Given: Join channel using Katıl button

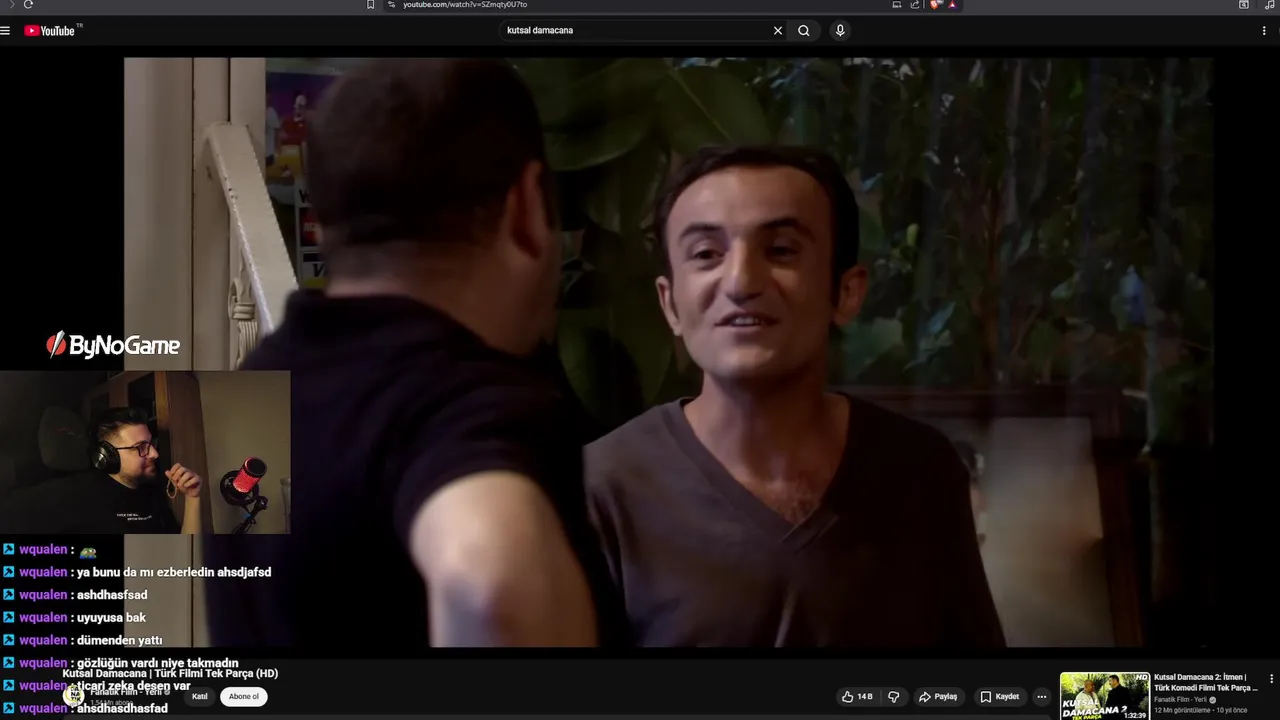Looking at the screenshot, I should coord(200,697).
